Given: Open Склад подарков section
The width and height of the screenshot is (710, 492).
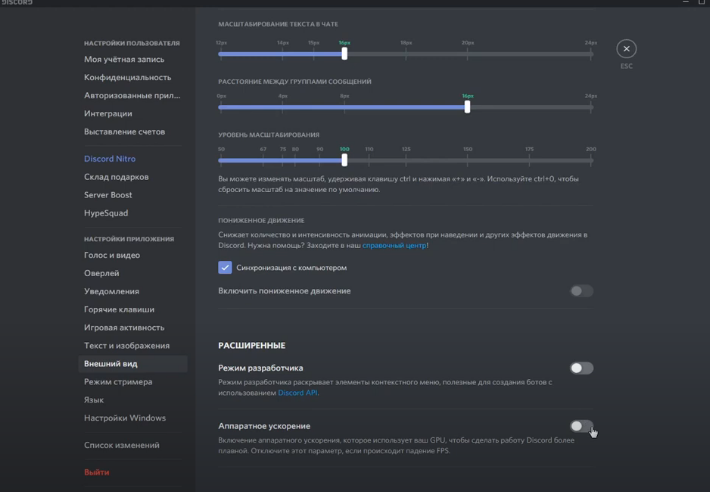Looking at the screenshot, I should click(x=116, y=177).
